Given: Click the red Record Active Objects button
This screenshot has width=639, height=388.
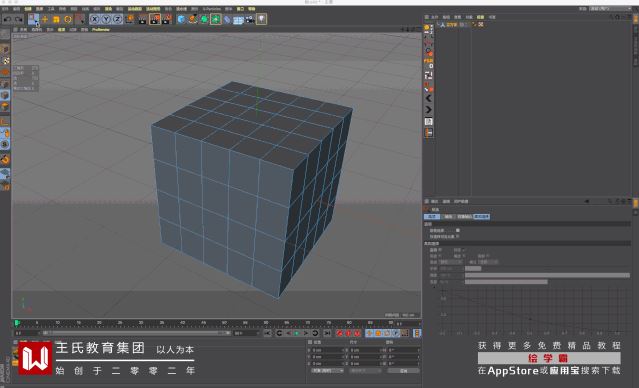Looking at the screenshot, I should (x=339, y=333).
